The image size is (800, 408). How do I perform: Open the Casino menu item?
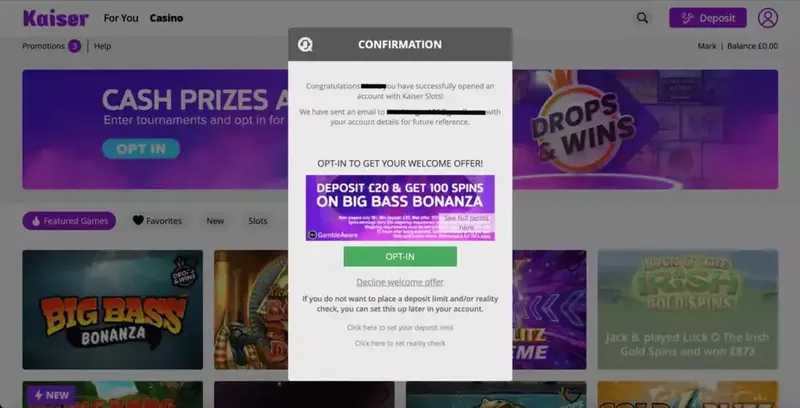coord(166,18)
